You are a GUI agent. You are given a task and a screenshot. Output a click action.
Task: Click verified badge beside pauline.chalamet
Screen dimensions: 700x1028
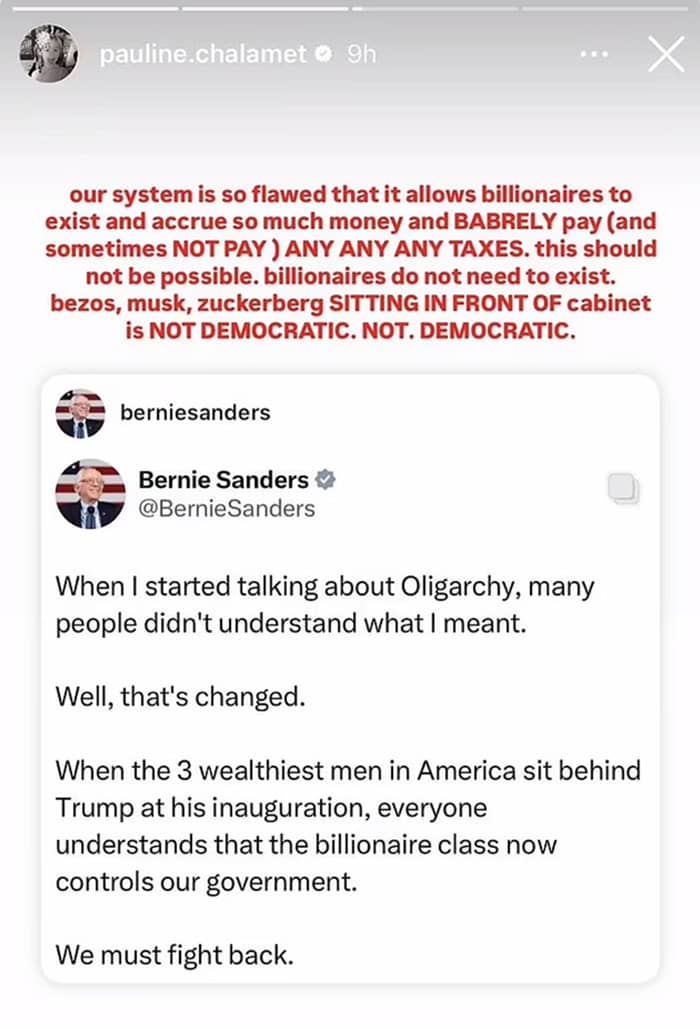[x=323, y=55]
